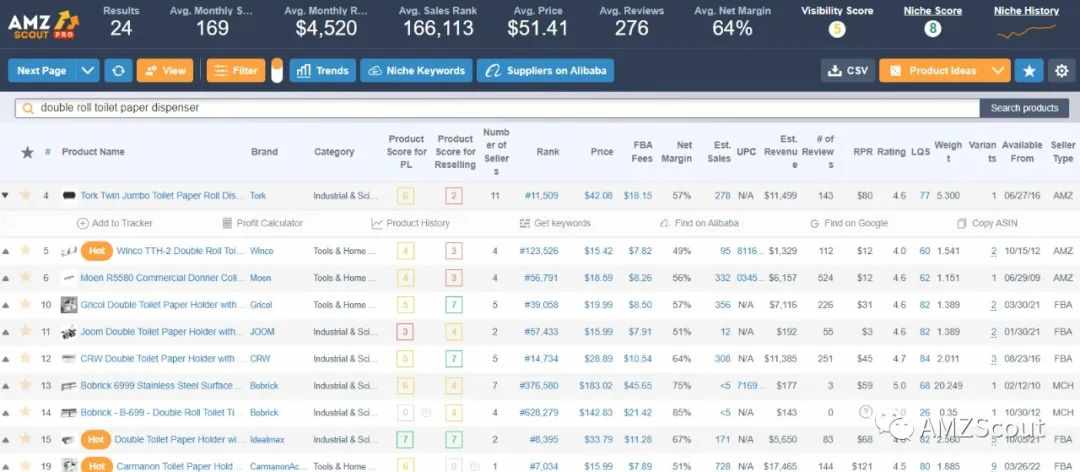This screenshot has height=472, width=1080.
Task: Collapse the expanded Tork Twin Jumbo row
Action: point(6,196)
